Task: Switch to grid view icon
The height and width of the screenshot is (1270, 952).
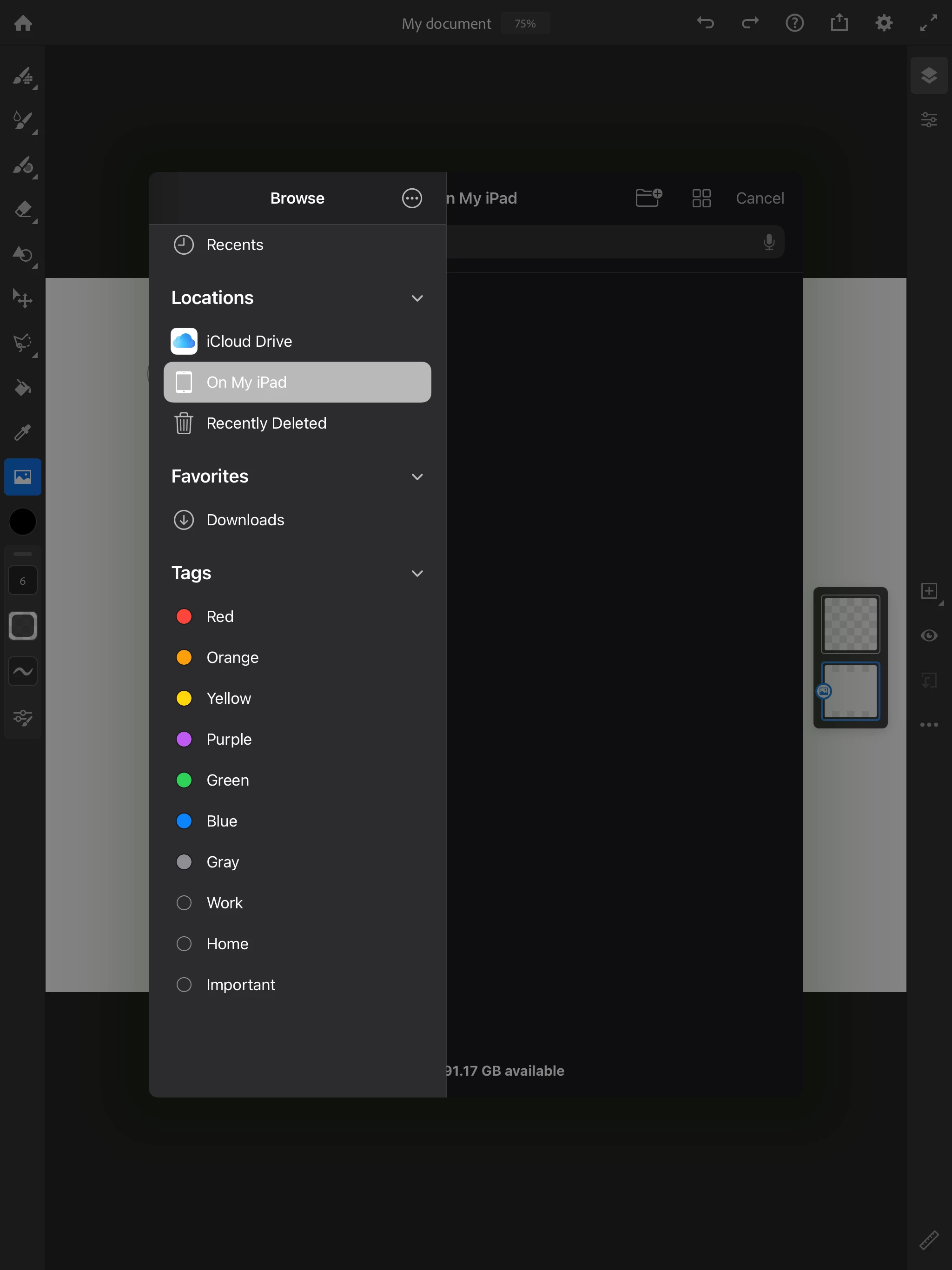Action: point(701,198)
